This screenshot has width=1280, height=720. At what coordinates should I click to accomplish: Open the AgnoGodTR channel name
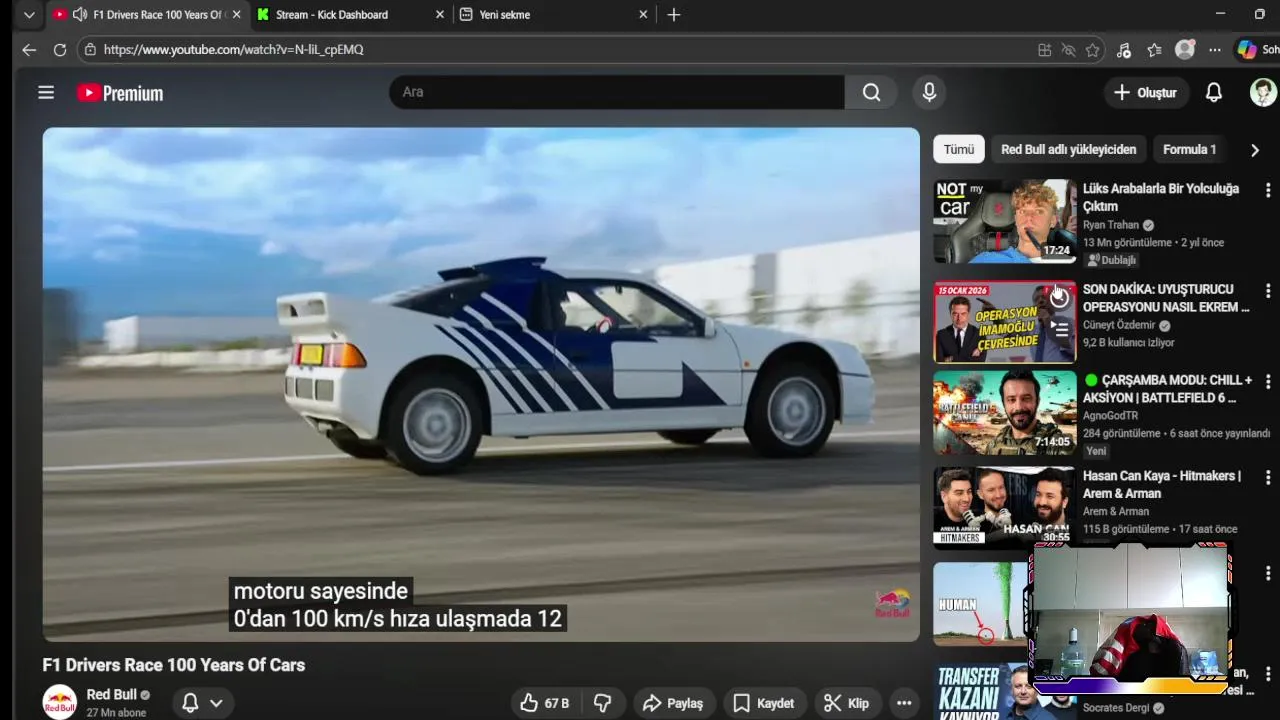(1110, 415)
